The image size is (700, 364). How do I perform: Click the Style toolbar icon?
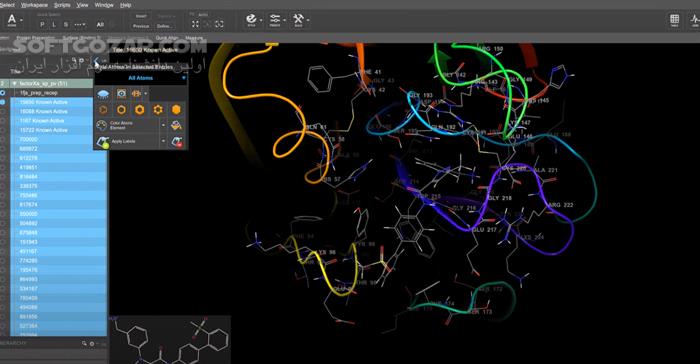click(x=251, y=19)
